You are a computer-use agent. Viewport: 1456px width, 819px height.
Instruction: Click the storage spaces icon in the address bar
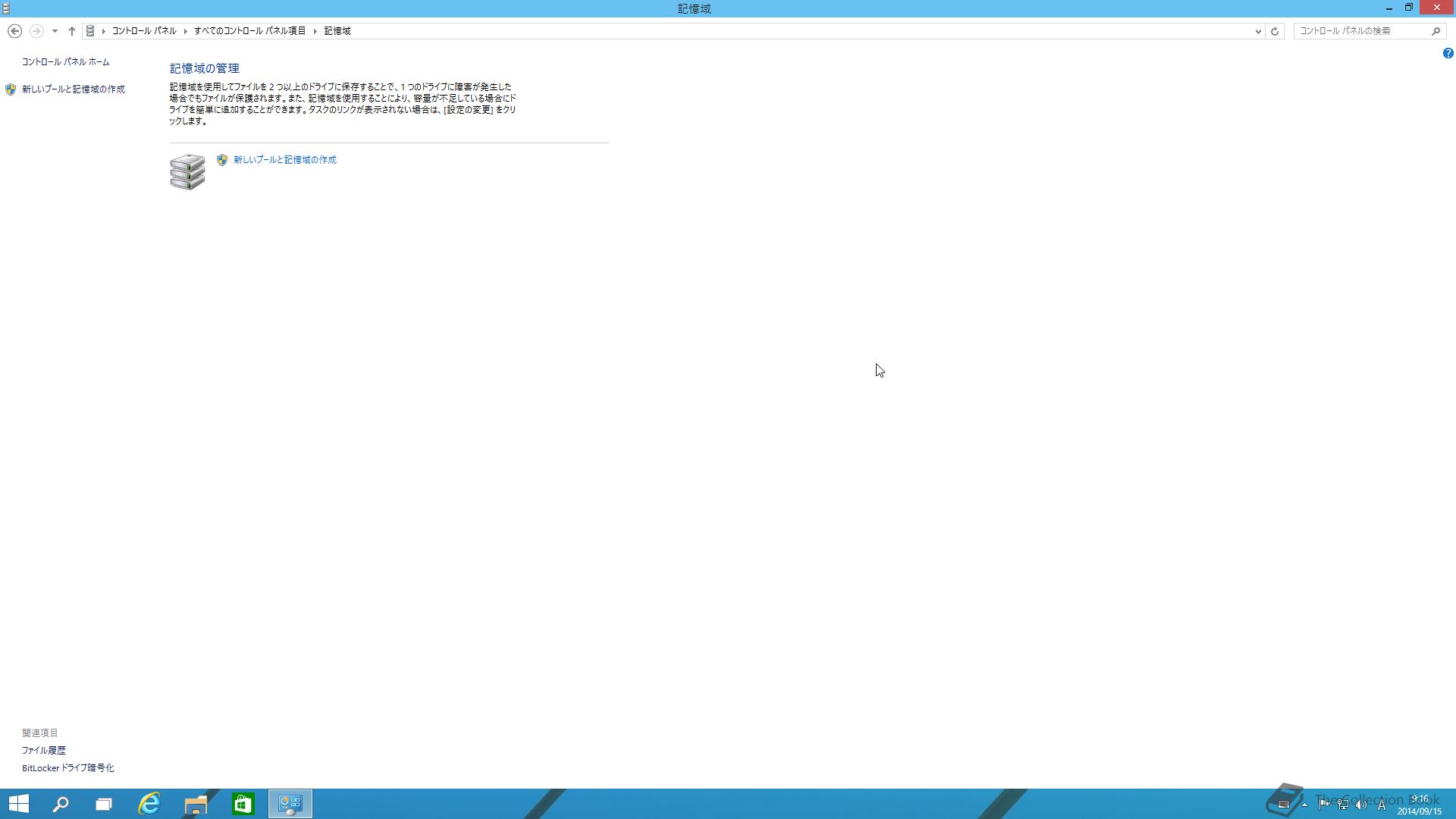click(x=90, y=31)
